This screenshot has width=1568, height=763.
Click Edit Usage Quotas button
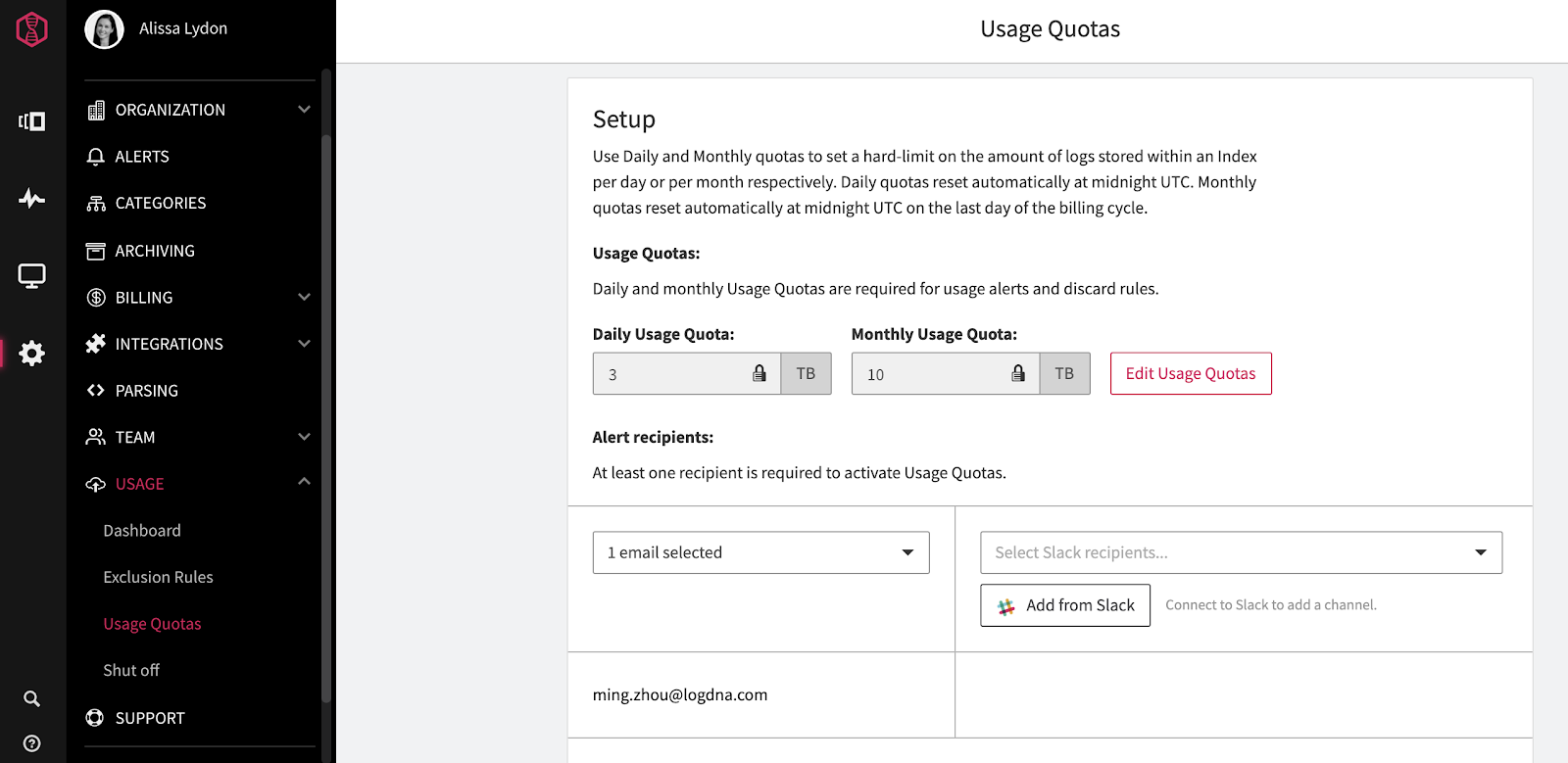click(x=1190, y=373)
